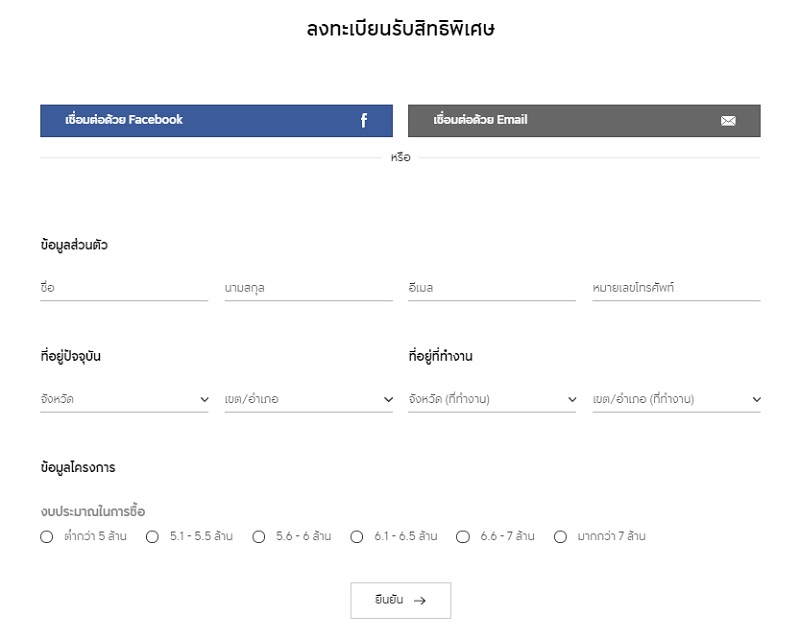Viewport: 800px width, 639px height.
Task: Select มากกว่า 7 ล้าน budget option
Action: (560, 537)
